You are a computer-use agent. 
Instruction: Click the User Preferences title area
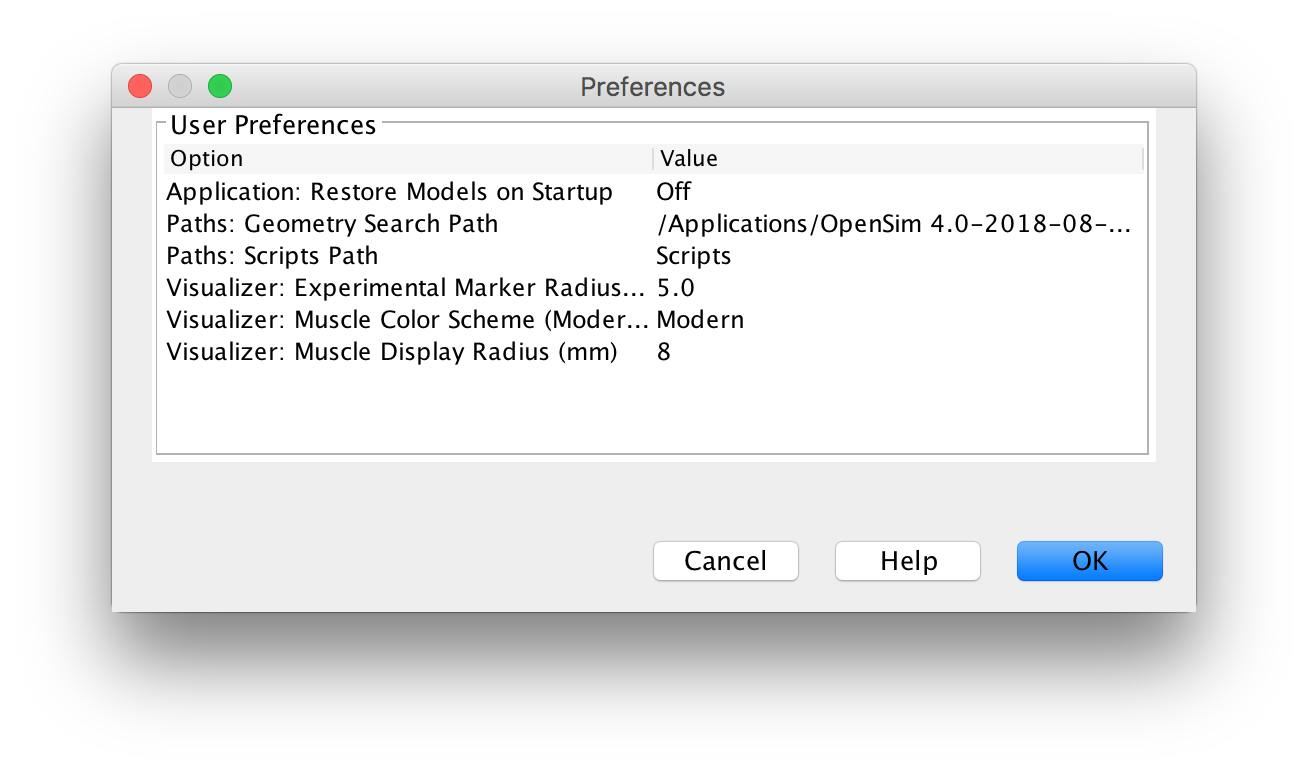pyautogui.click(x=272, y=124)
